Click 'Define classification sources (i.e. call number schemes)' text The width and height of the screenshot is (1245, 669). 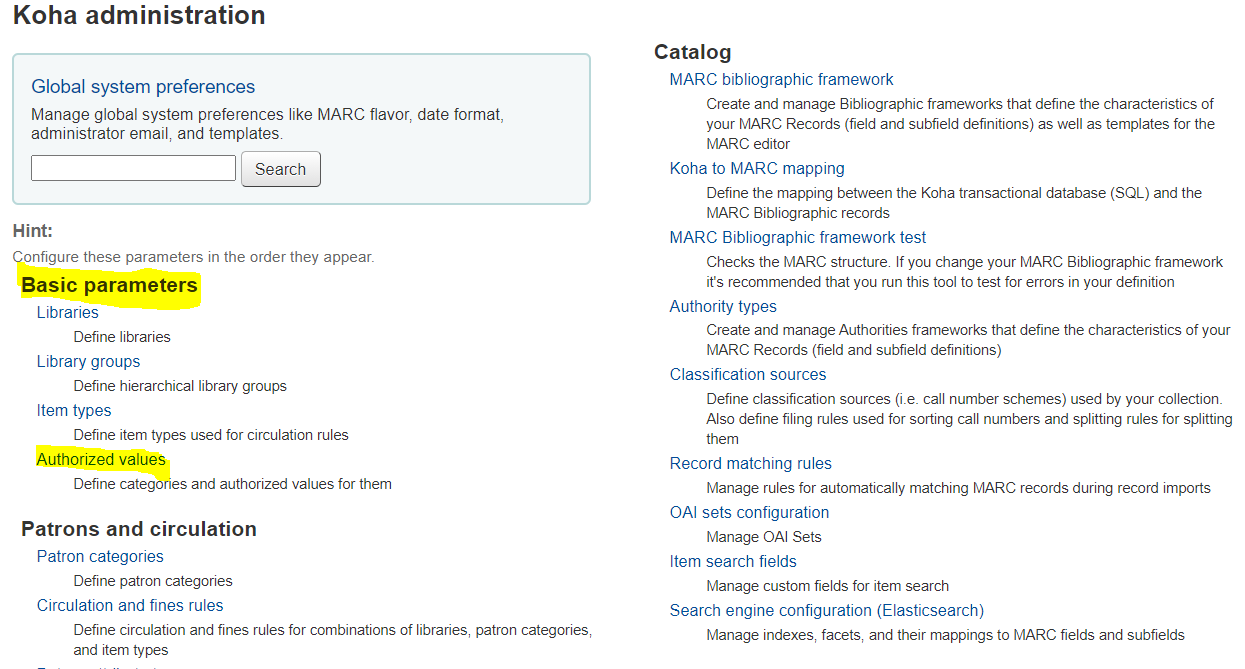[x=970, y=419]
